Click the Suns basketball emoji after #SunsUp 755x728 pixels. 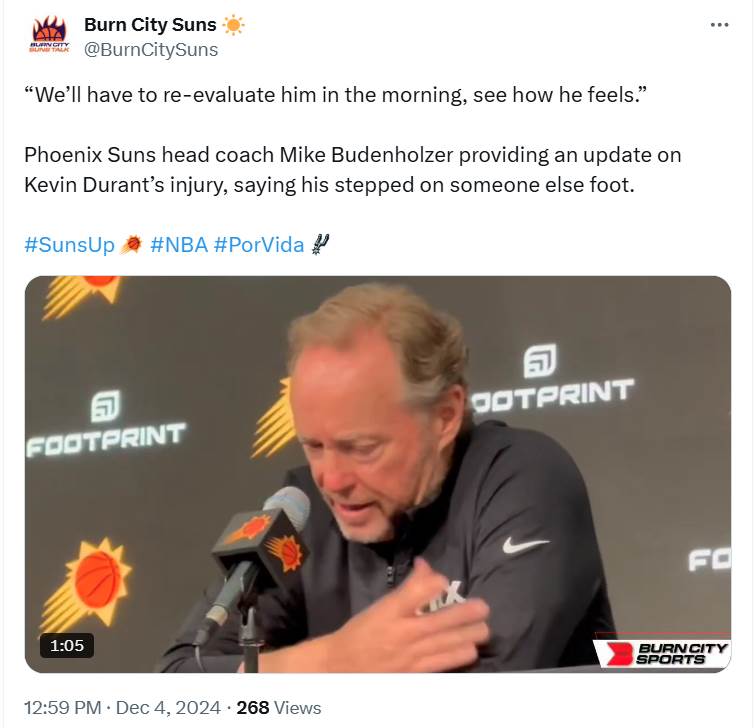(131, 245)
